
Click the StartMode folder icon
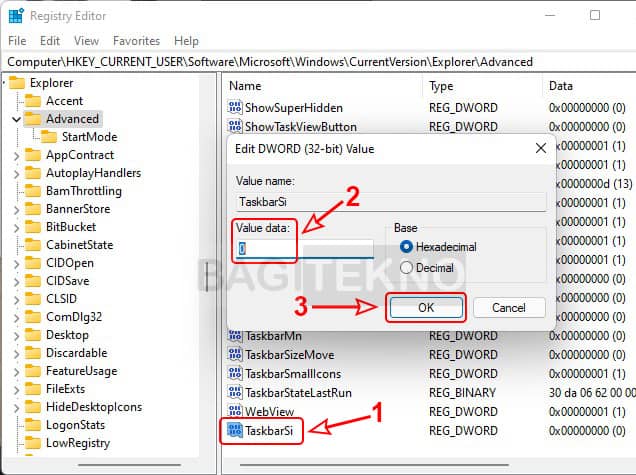point(49,137)
